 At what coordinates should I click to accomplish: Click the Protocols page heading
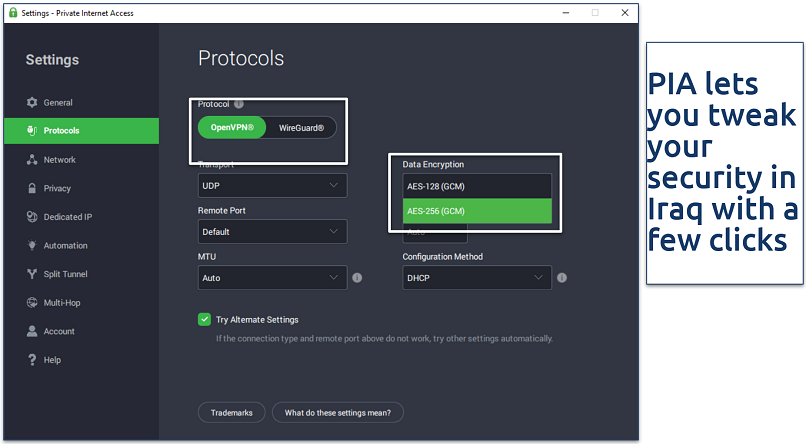click(x=241, y=58)
